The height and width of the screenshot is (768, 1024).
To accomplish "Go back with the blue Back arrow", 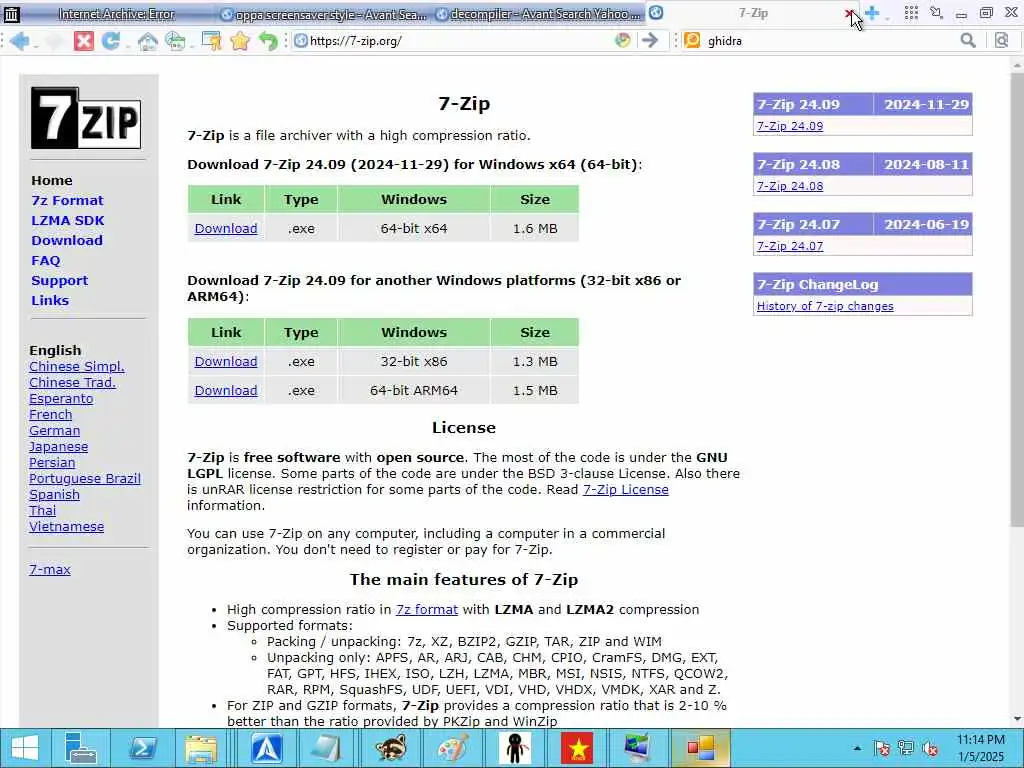I will [x=19, y=40].
